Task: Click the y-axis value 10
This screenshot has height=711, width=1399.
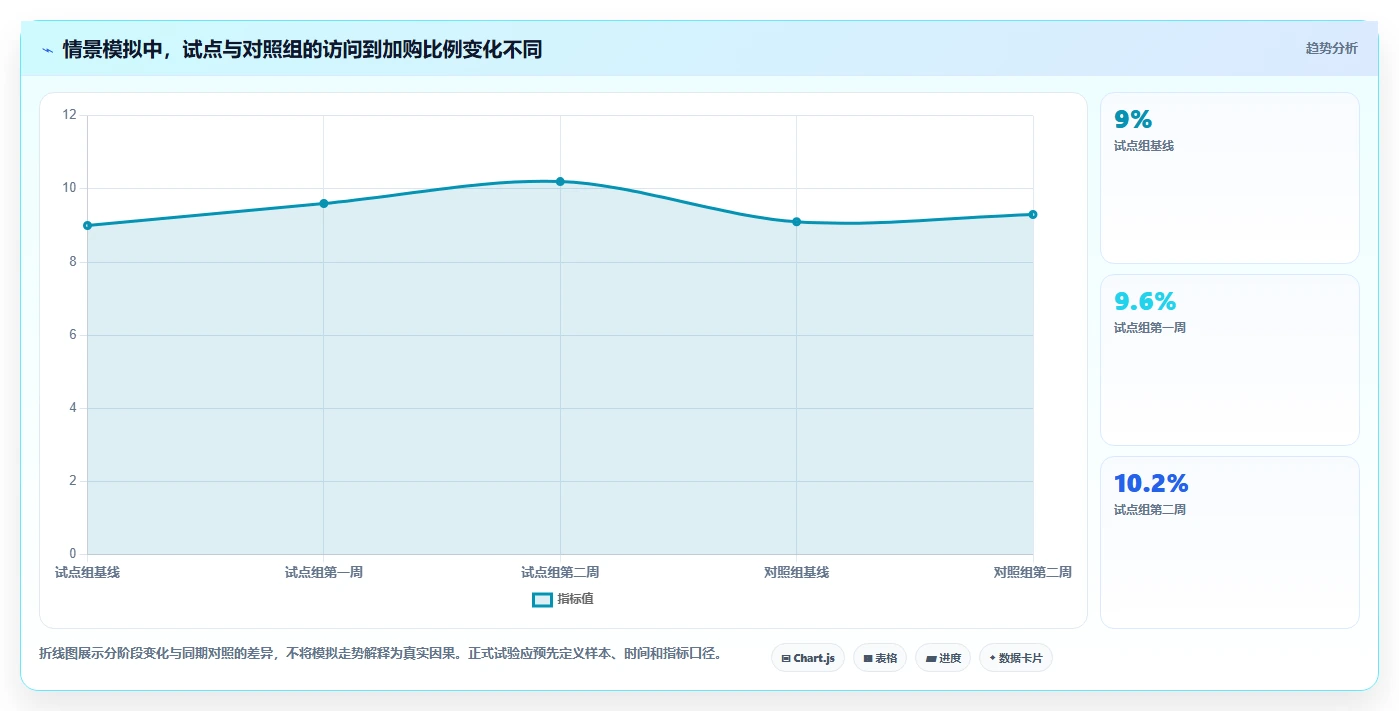Action: click(69, 188)
